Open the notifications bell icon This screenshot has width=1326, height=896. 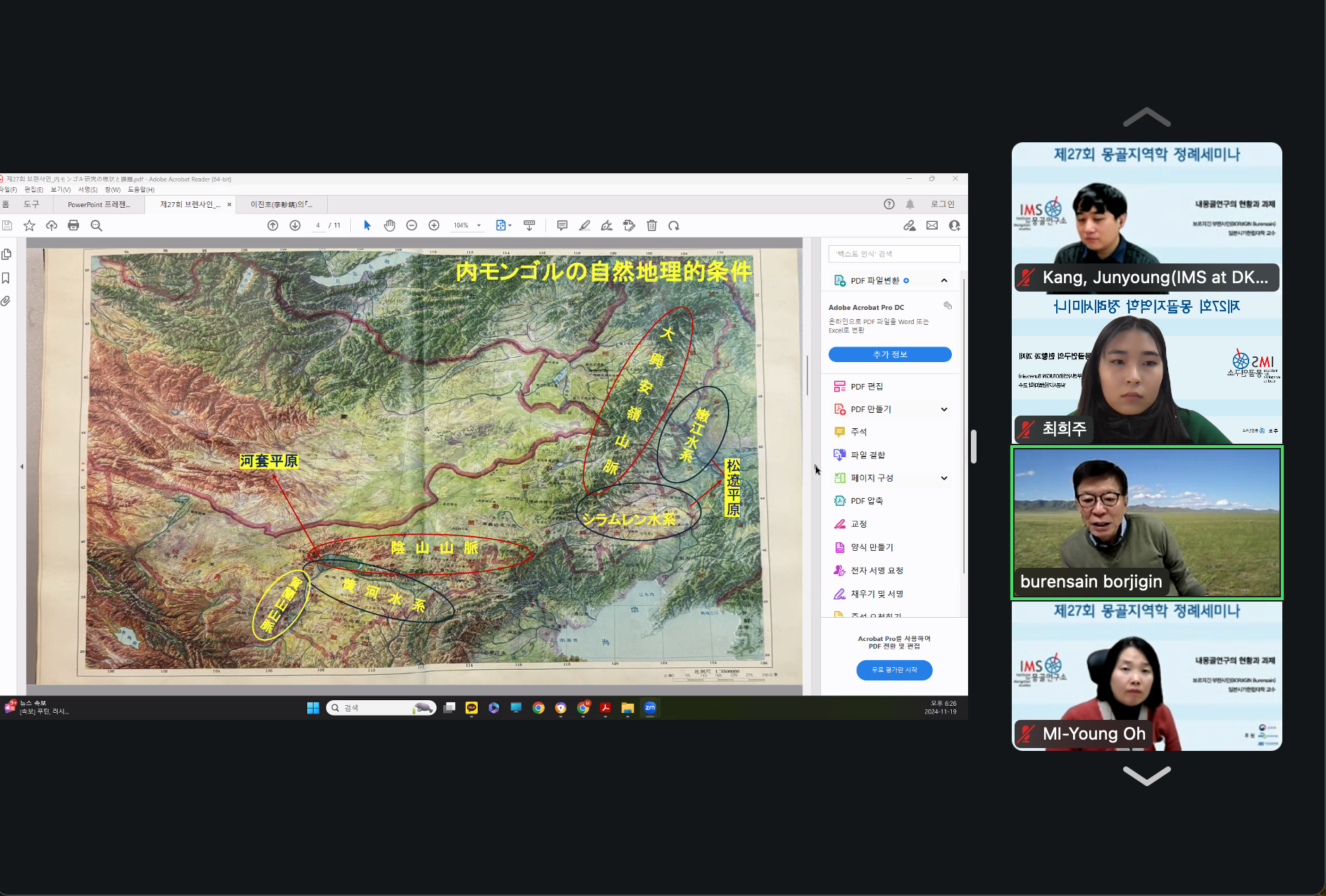click(x=910, y=204)
